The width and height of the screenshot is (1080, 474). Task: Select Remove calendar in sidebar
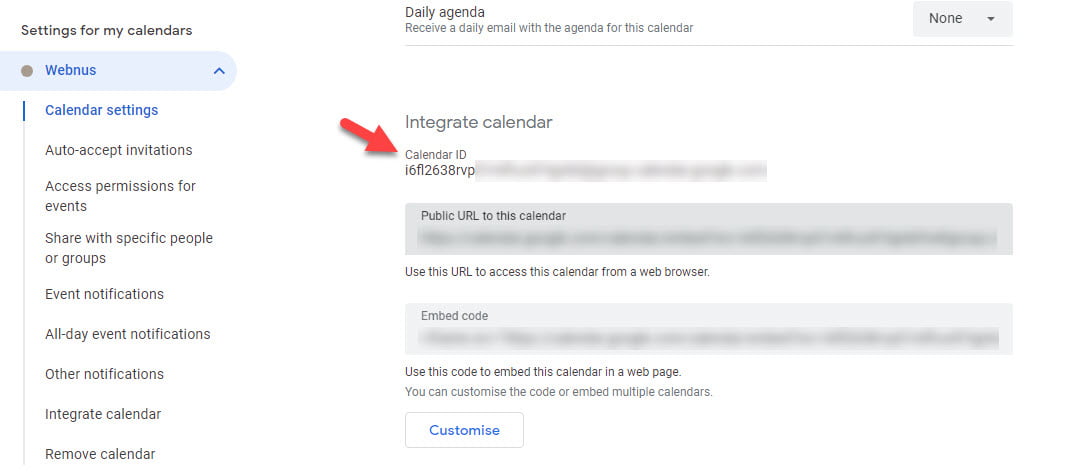pyautogui.click(x=100, y=454)
